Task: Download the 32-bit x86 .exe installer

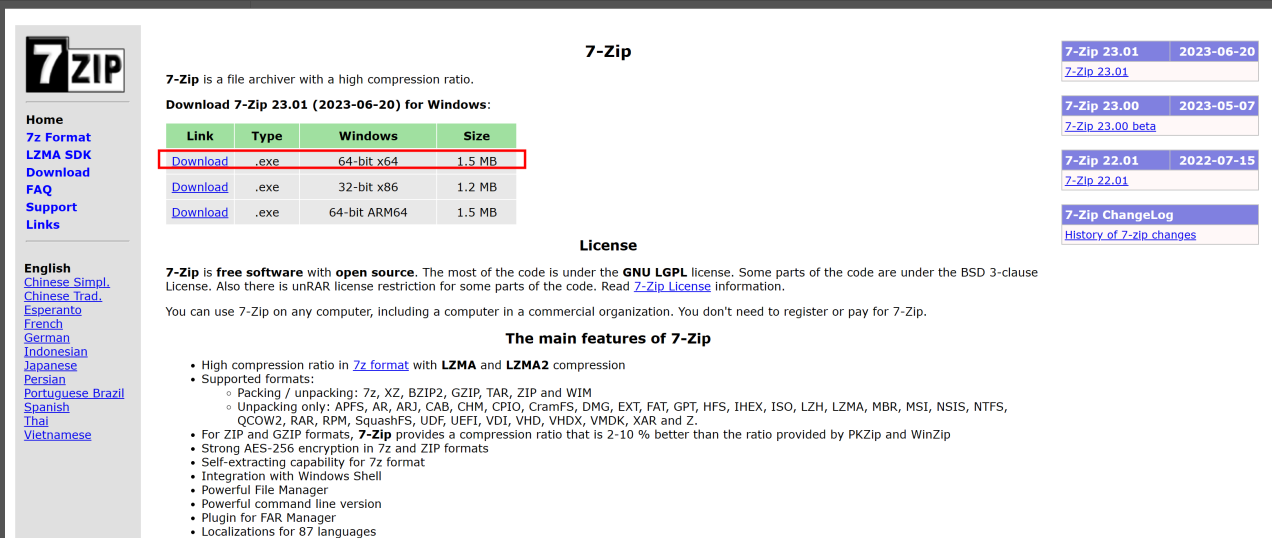Action: pyautogui.click(x=200, y=187)
